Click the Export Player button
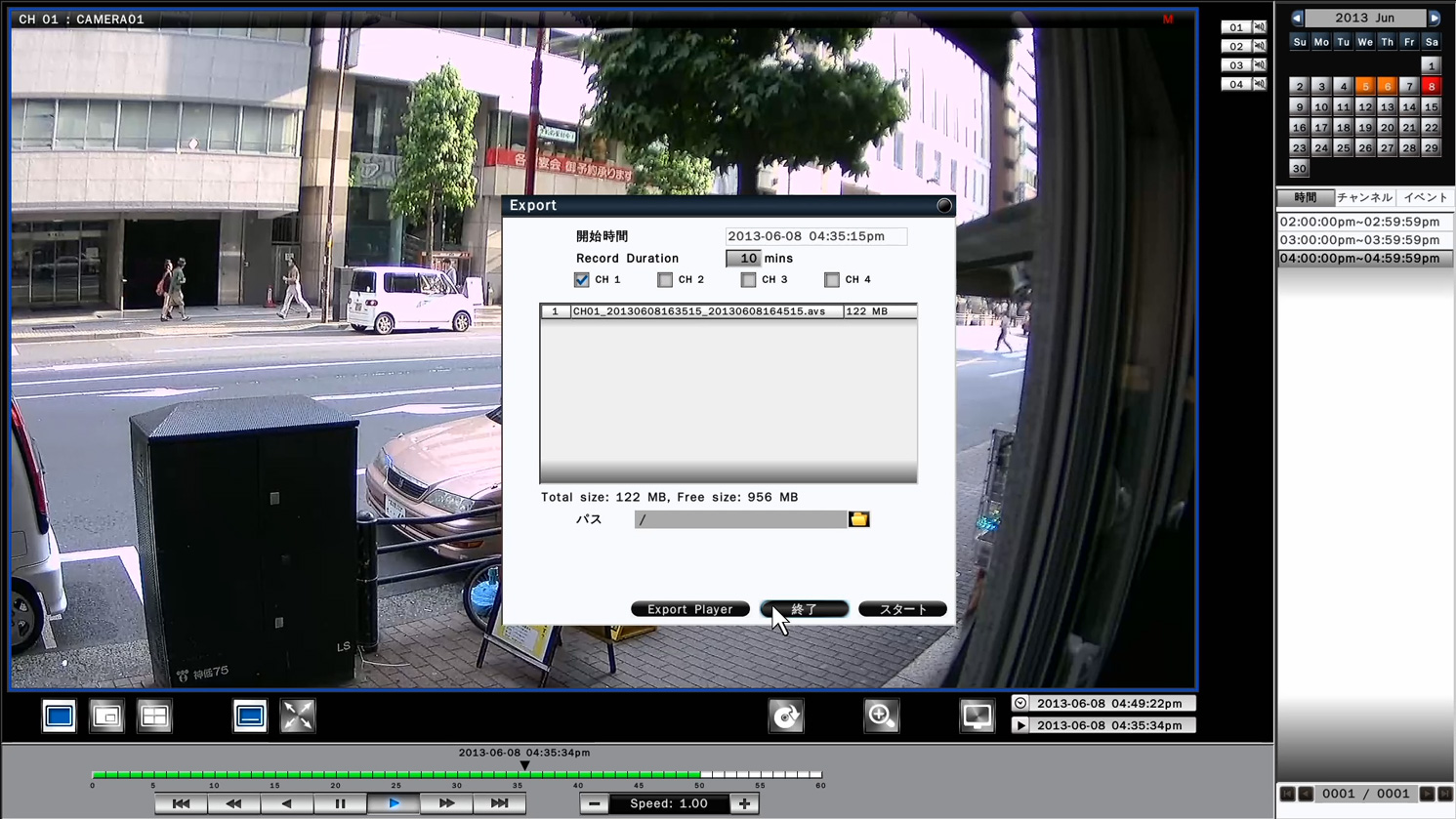Viewport: 1456px width, 819px height. coord(689,609)
